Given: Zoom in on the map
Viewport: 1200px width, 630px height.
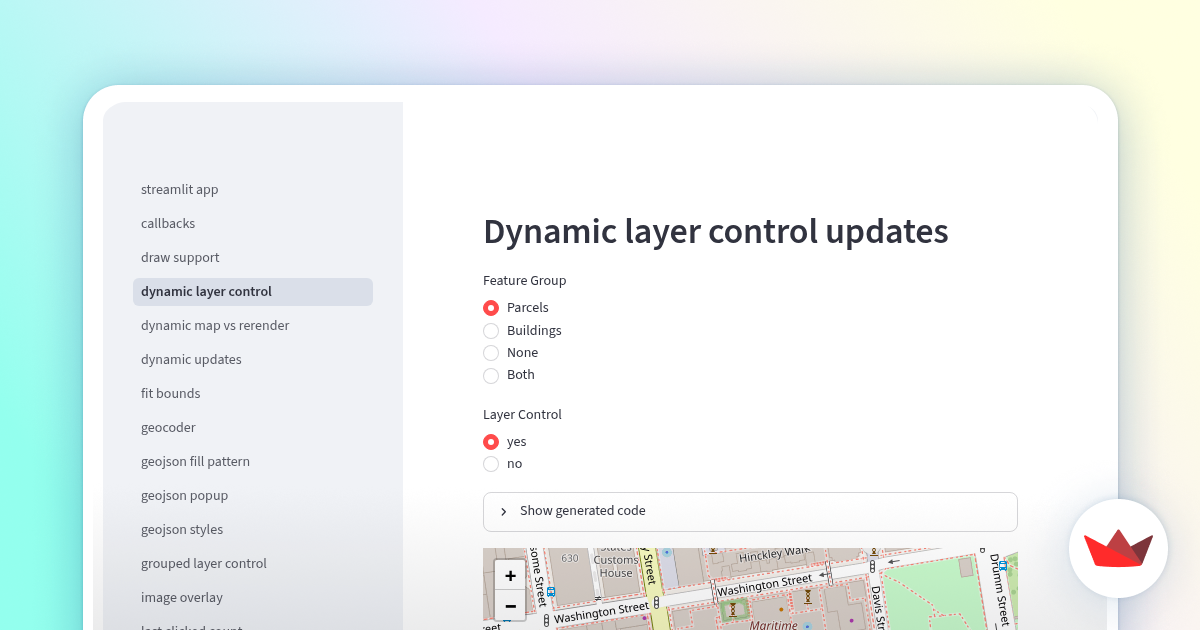Looking at the screenshot, I should 510,575.
